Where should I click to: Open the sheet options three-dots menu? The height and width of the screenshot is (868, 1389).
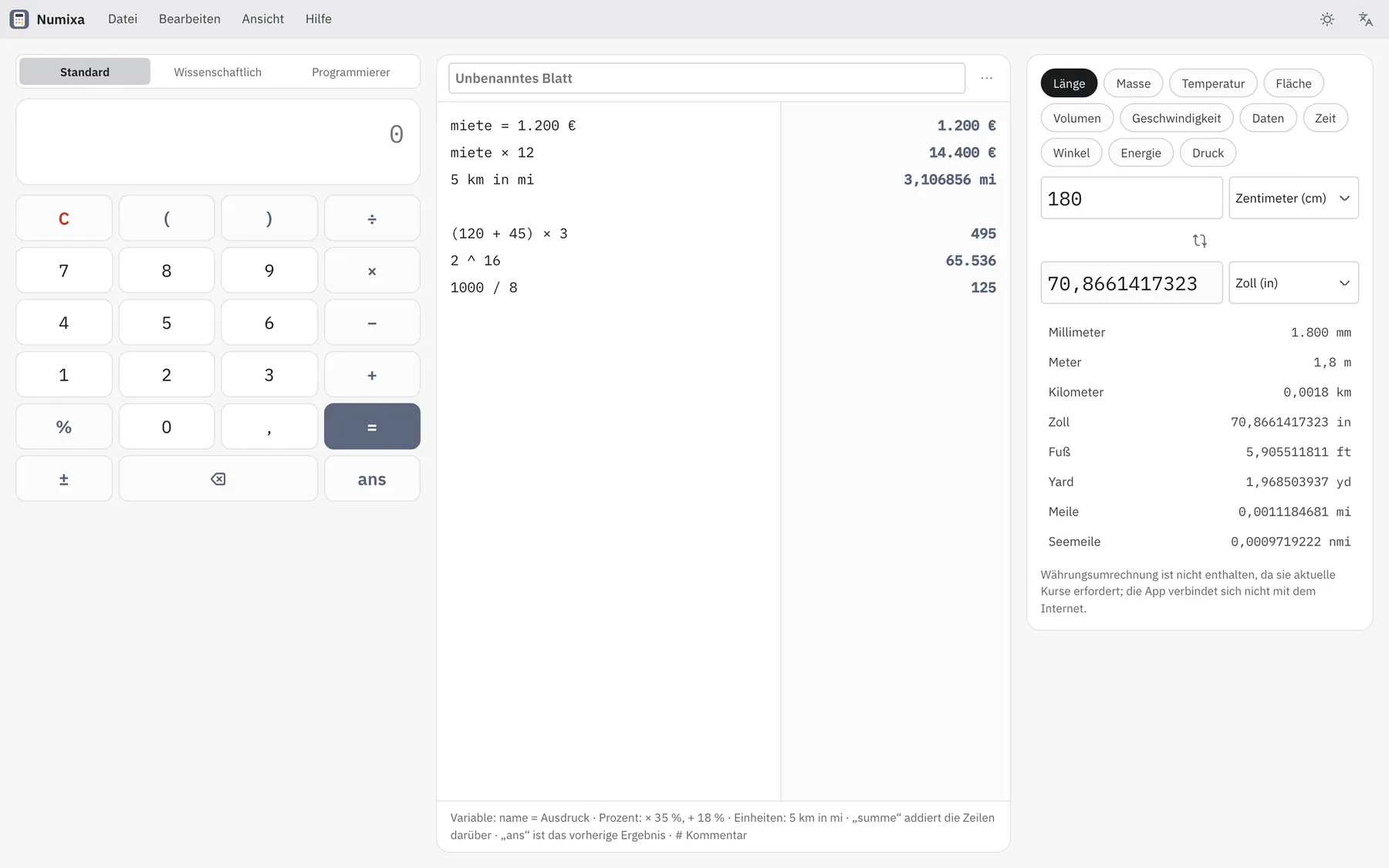(987, 78)
